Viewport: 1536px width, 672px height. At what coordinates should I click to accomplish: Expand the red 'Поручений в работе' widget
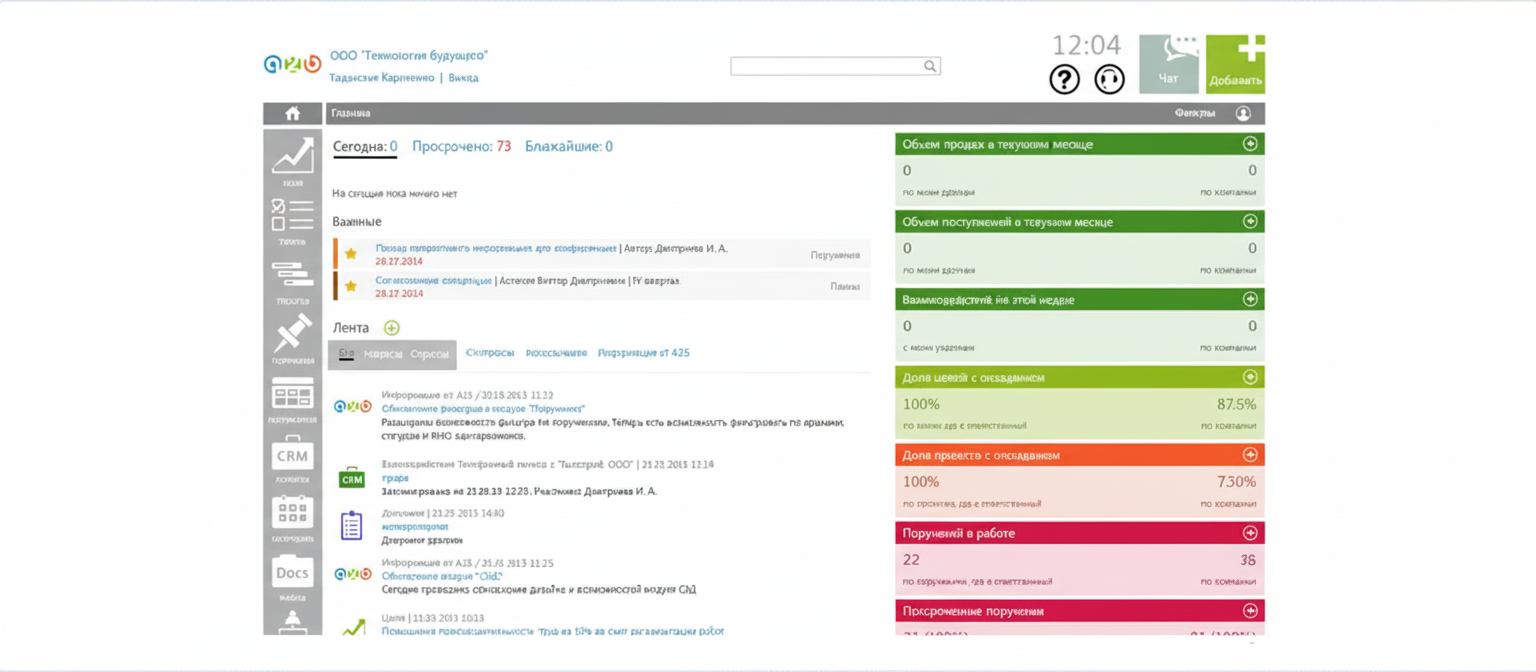(x=1249, y=533)
